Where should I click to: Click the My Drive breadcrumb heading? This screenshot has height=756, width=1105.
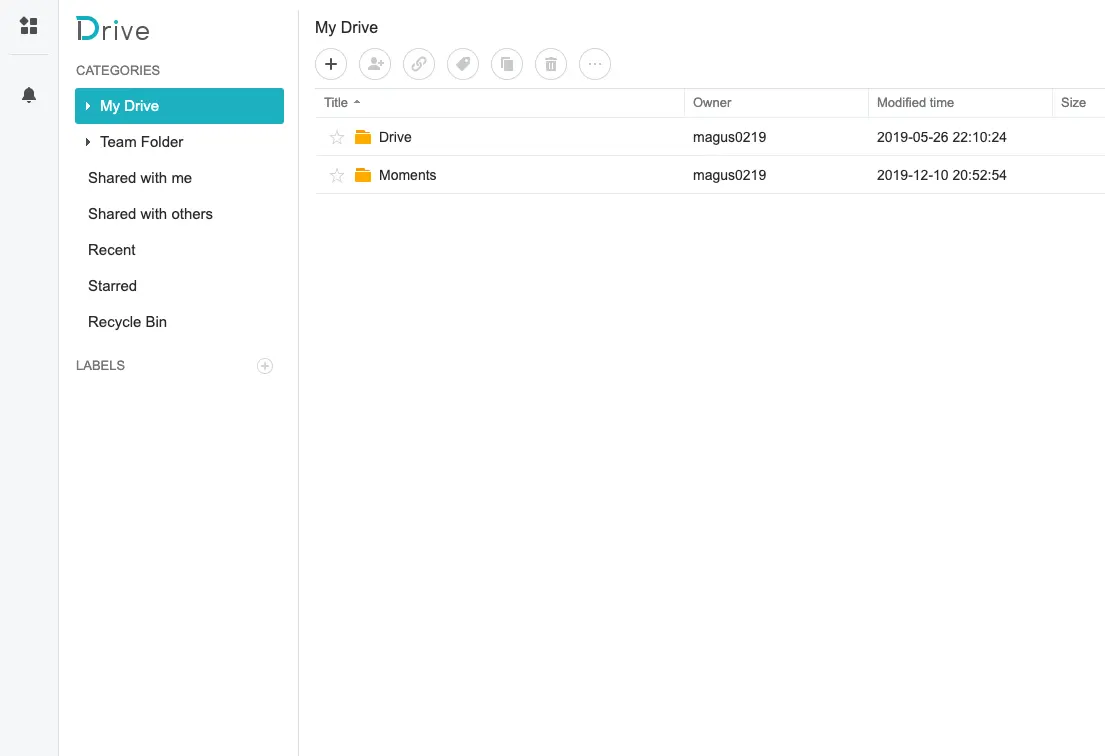point(346,27)
